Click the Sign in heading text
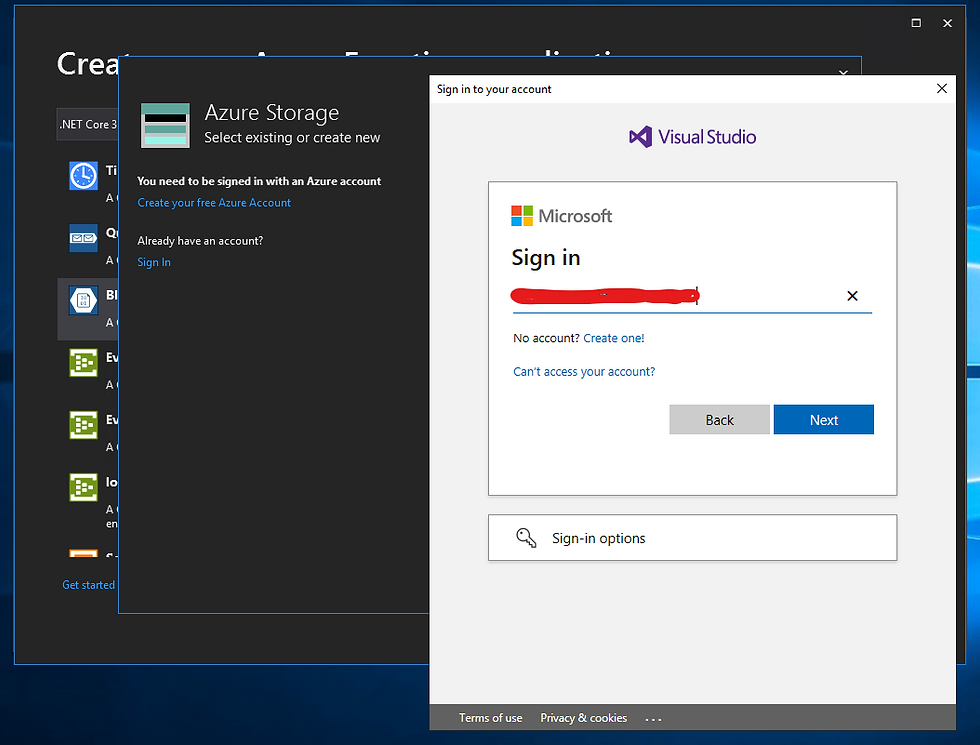980x745 pixels. click(546, 258)
